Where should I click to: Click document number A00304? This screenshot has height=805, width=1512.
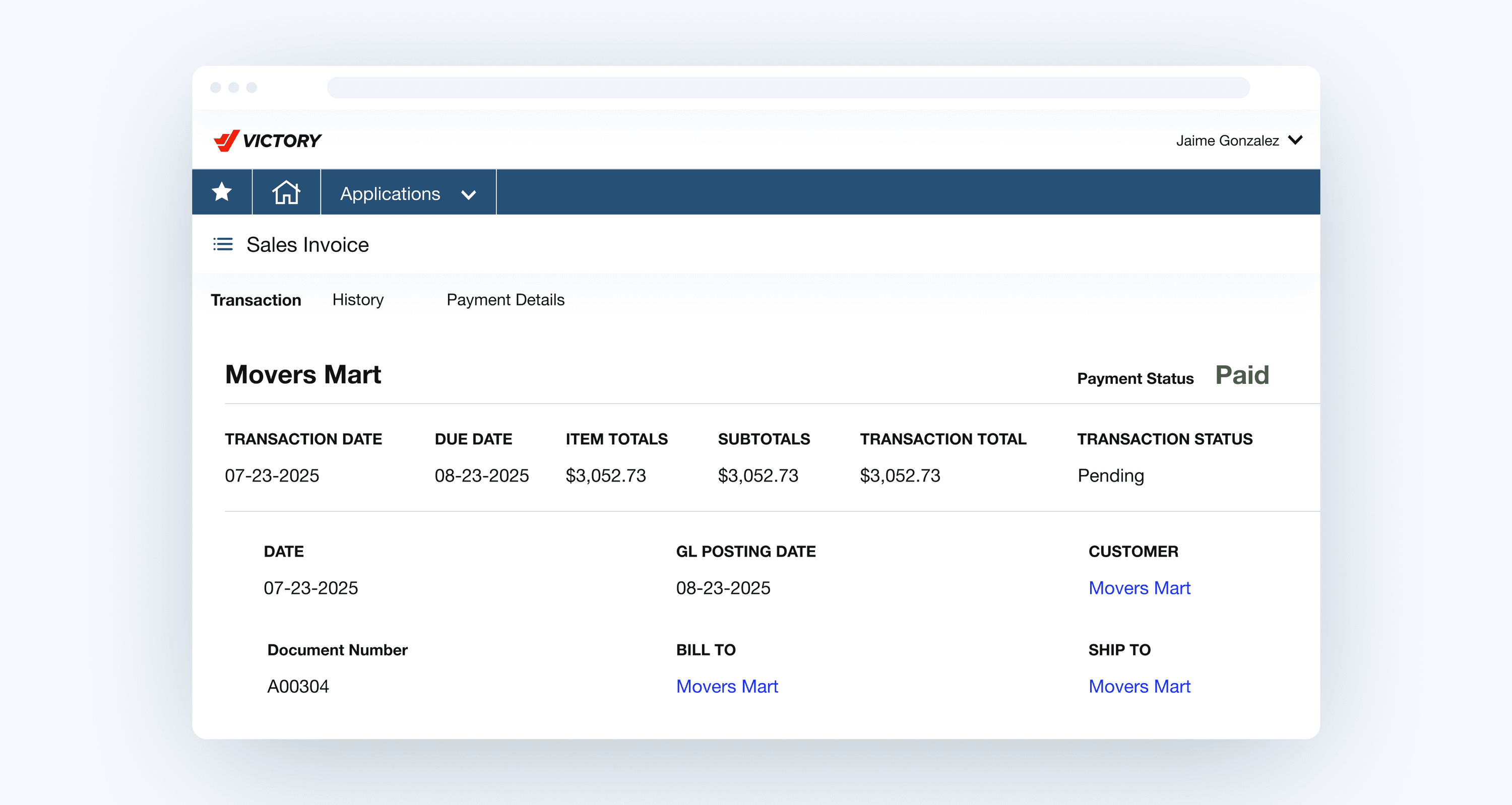(298, 687)
